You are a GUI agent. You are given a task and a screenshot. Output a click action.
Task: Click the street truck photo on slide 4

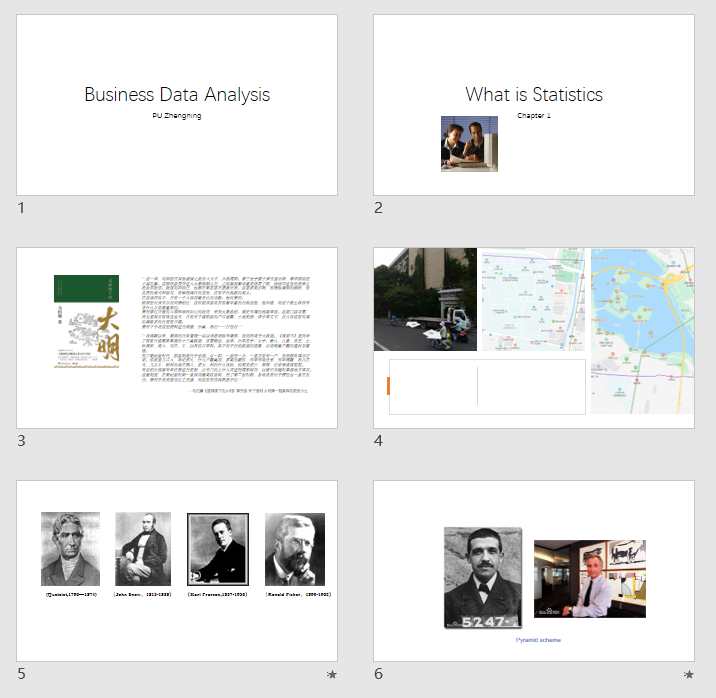(x=425, y=299)
